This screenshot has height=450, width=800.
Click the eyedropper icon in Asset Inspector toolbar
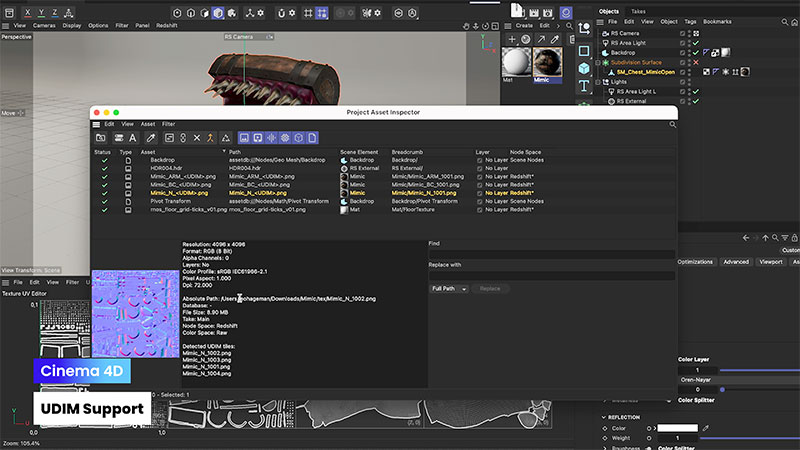pyautogui.click(x=151, y=137)
